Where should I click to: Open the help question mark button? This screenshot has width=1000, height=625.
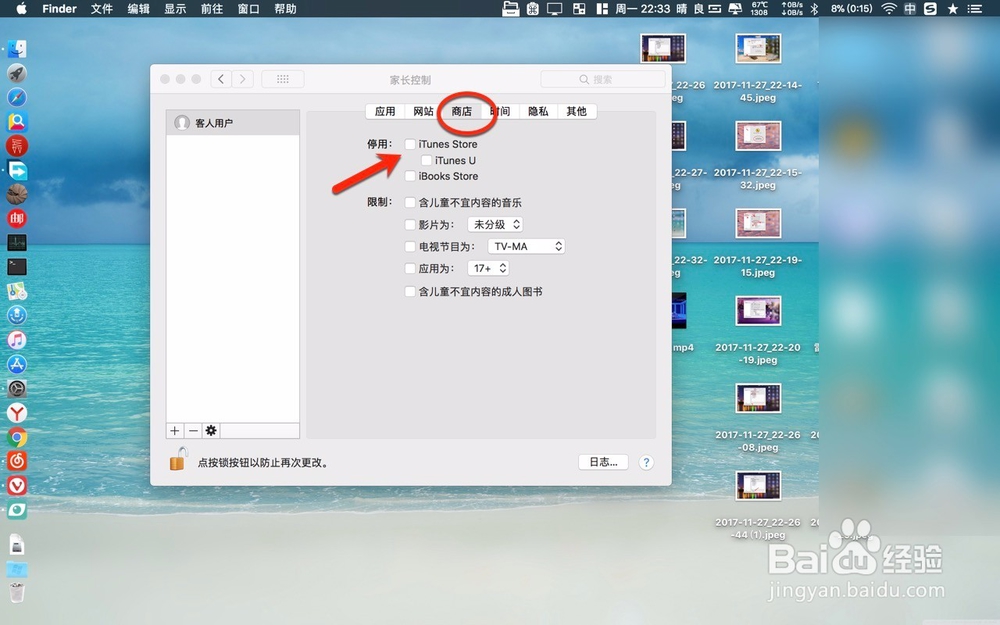pyautogui.click(x=646, y=462)
